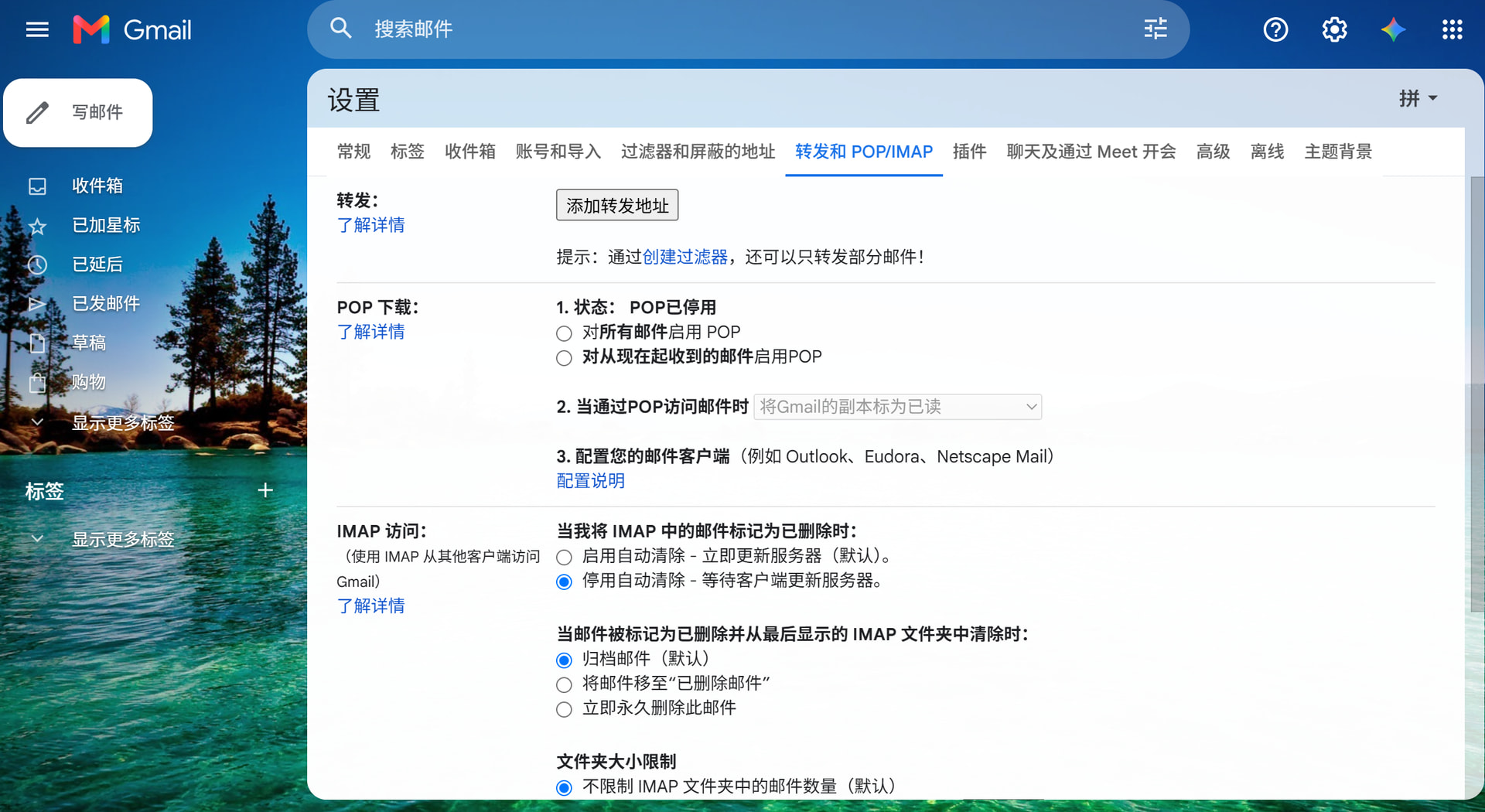Select 将邮件移至"已删除邮件" radio button
This screenshot has height=812, width=1485.
[x=564, y=684]
